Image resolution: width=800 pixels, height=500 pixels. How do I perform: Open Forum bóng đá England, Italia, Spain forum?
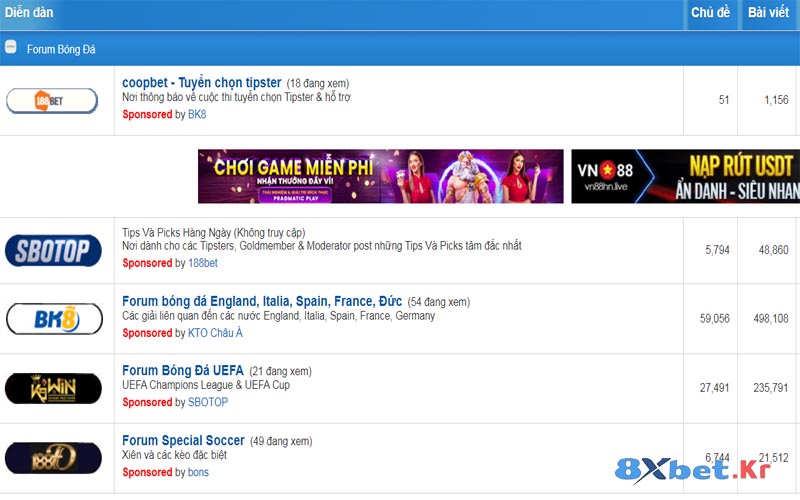click(262, 301)
